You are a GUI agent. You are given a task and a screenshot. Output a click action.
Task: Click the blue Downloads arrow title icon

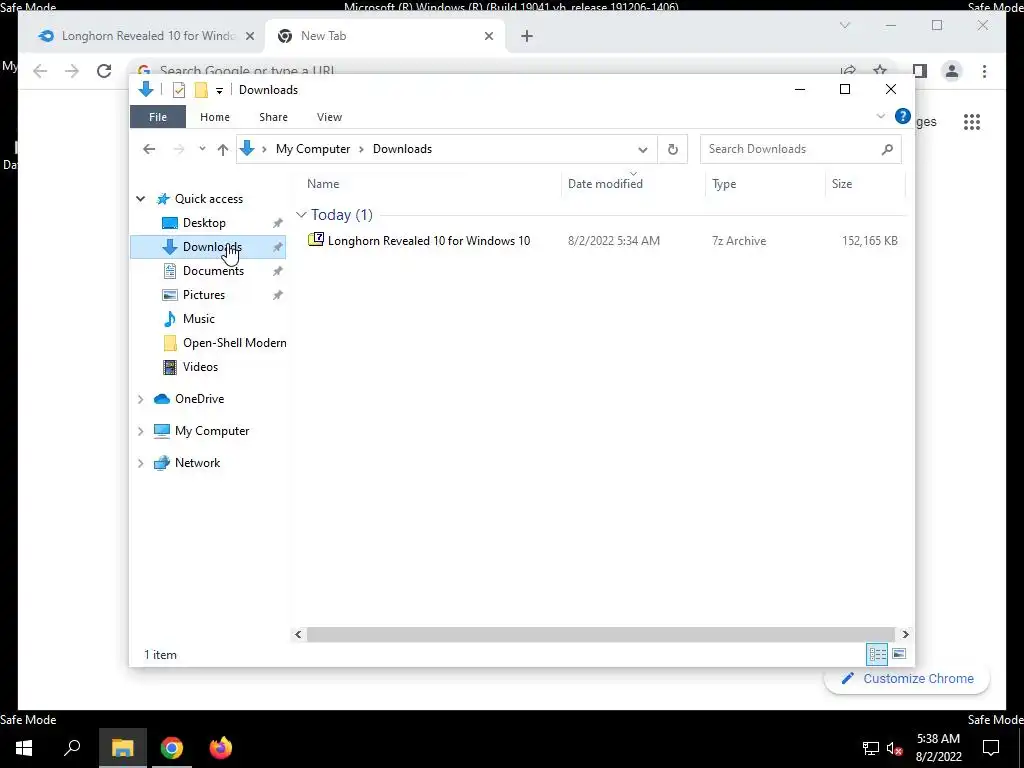146,89
